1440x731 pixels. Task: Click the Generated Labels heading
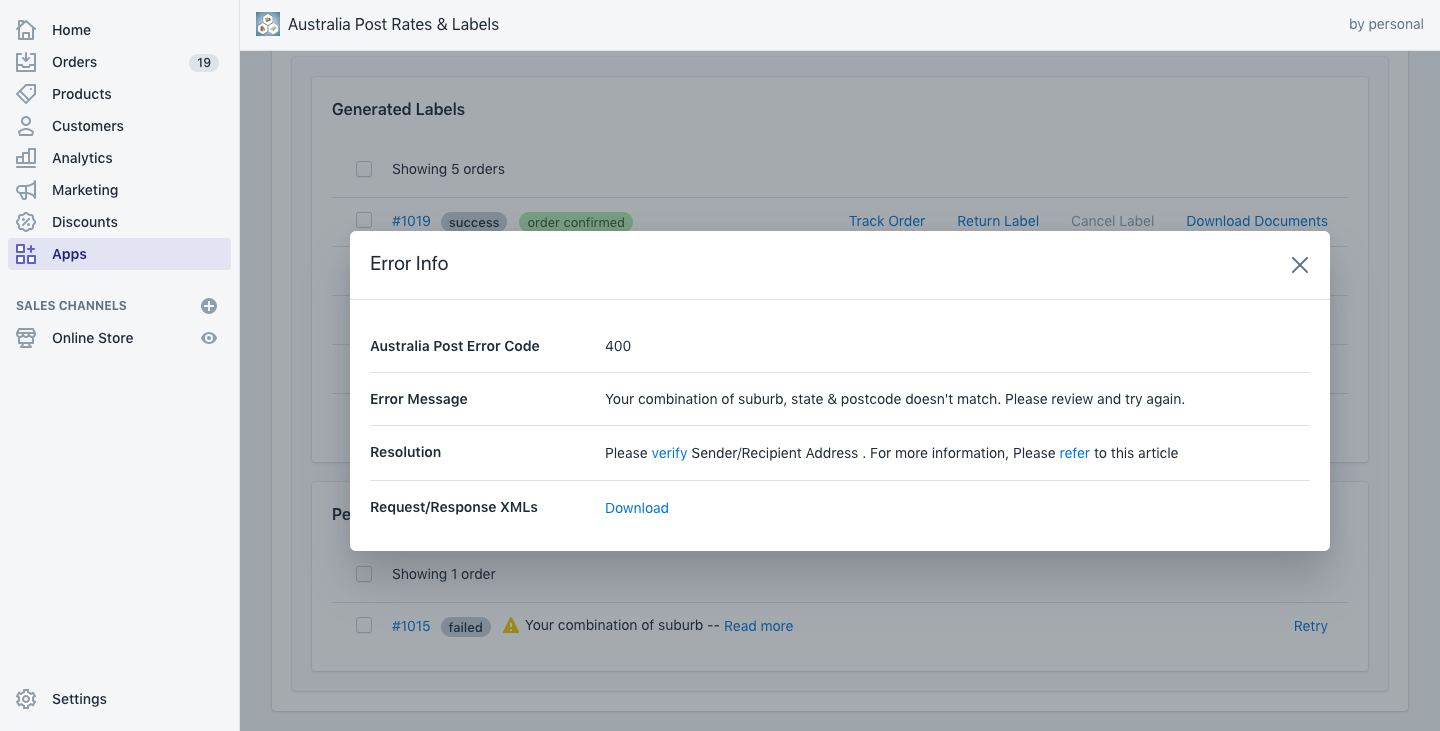point(398,109)
